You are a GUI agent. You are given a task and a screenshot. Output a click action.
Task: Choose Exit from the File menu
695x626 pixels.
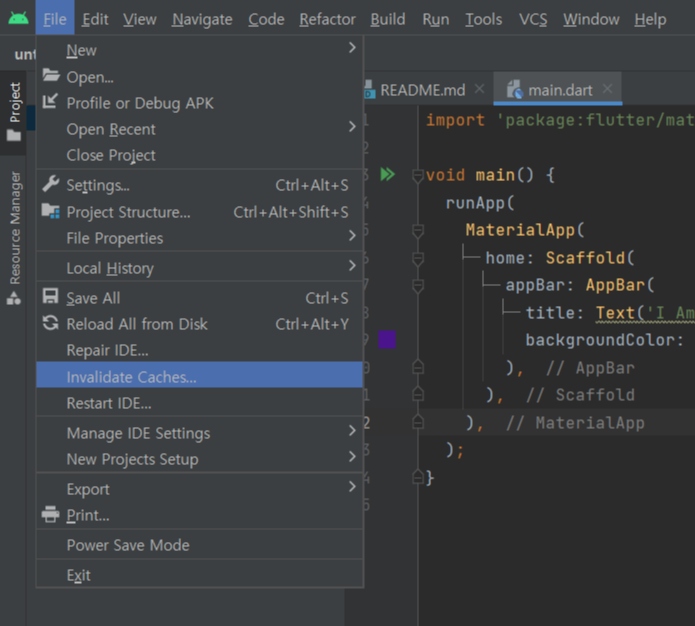(x=199, y=575)
